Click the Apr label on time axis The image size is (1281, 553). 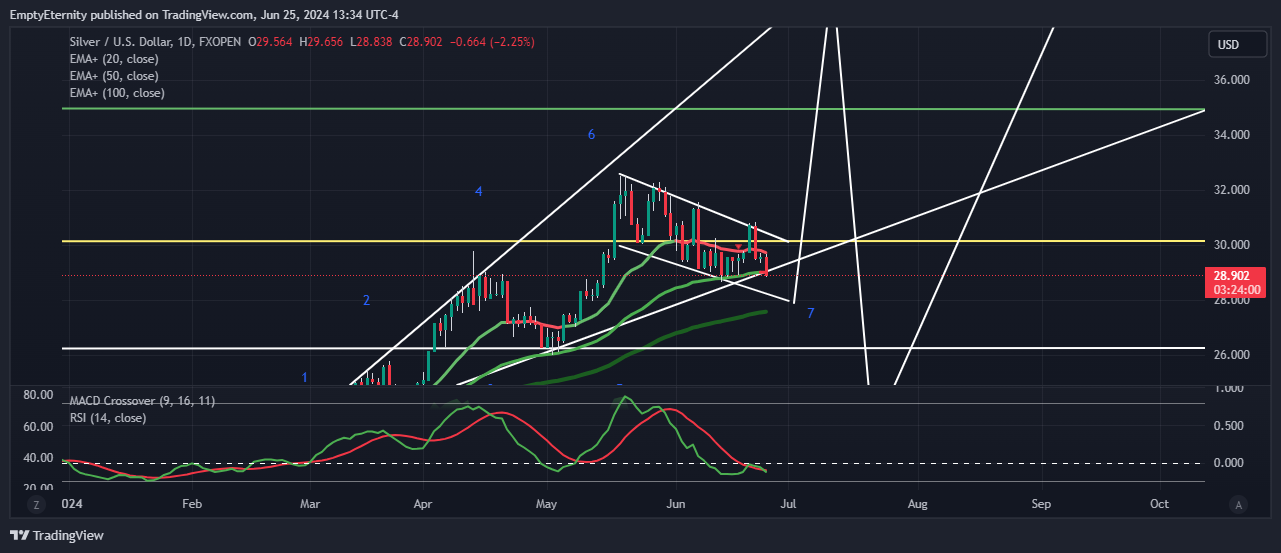[x=424, y=505]
